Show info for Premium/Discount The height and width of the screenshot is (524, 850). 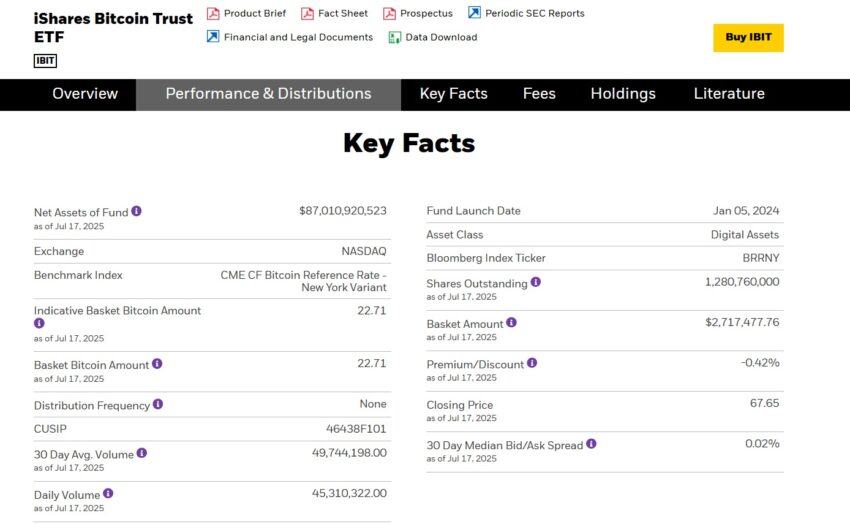(532, 363)
